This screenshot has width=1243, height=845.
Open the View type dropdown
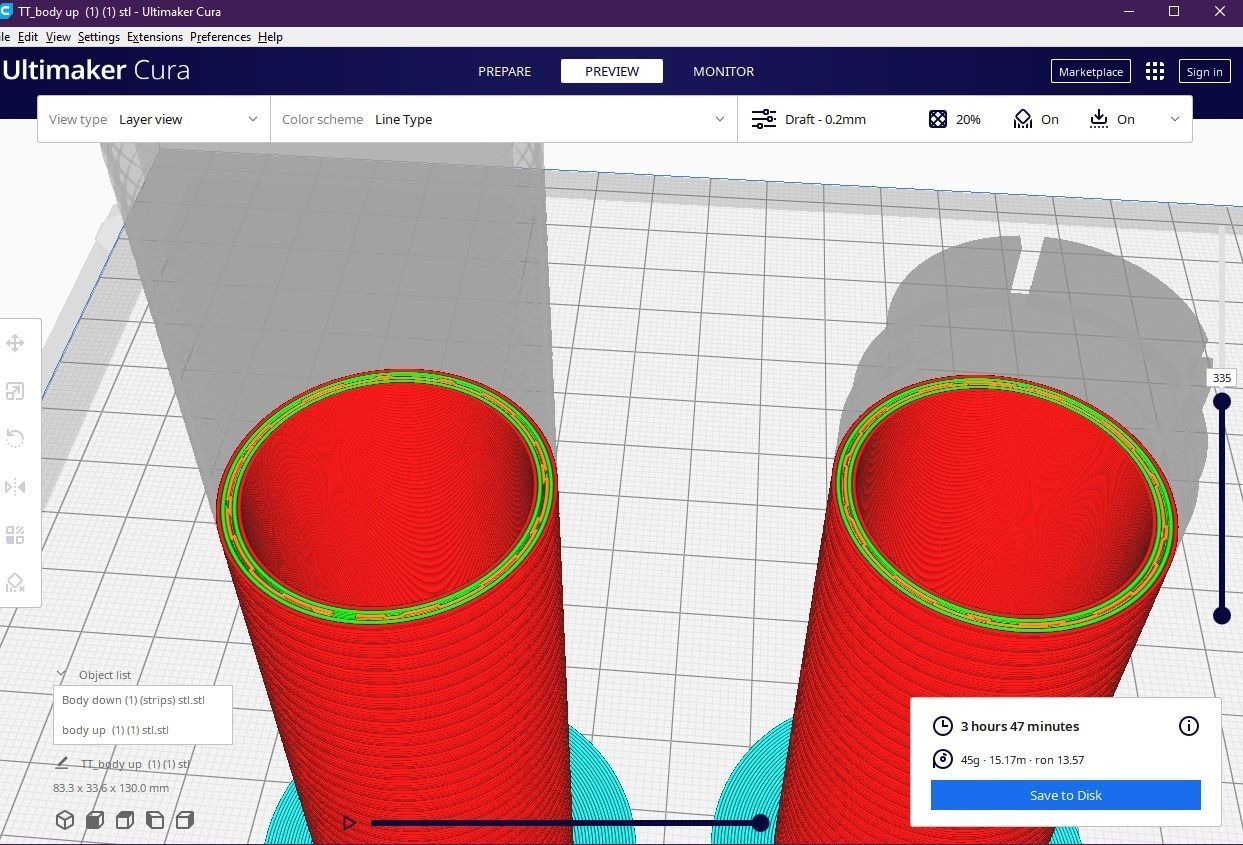pos(154,119)
